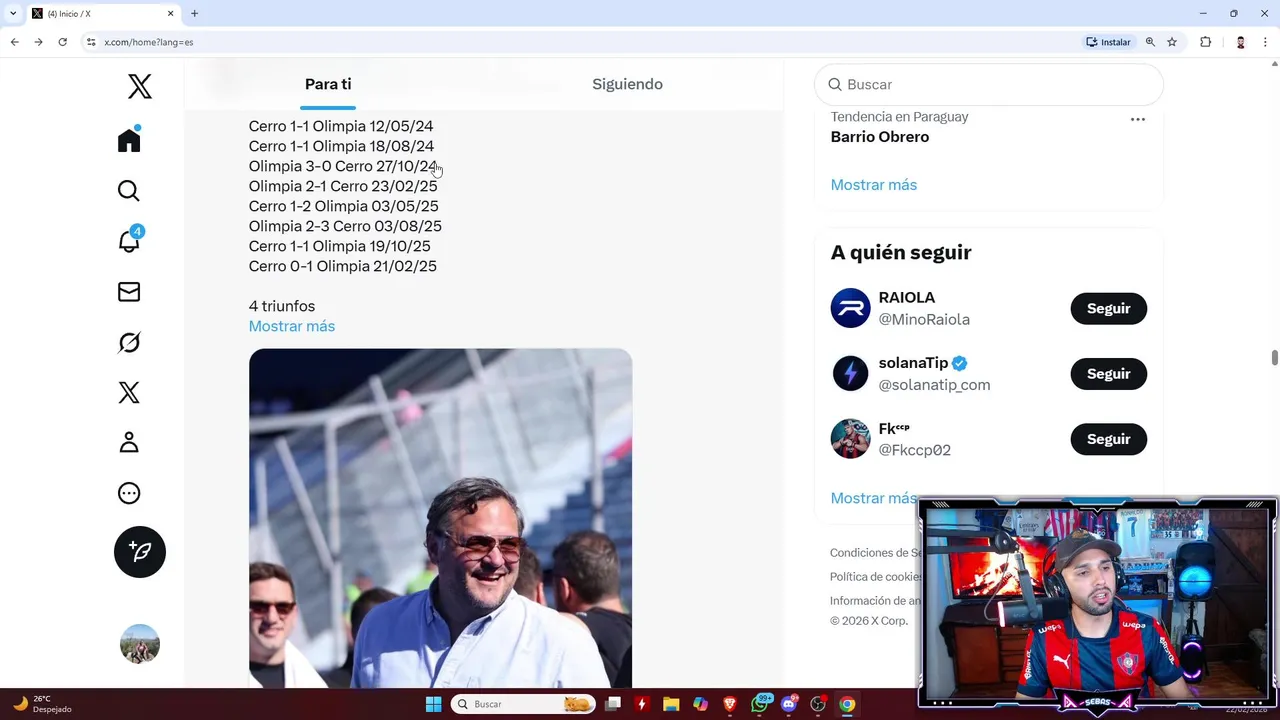This screenshot has height=720, width=1280.
Task: Switch to the Siguiendo tab
Action: pyautogui.click(x=627, y=84)
